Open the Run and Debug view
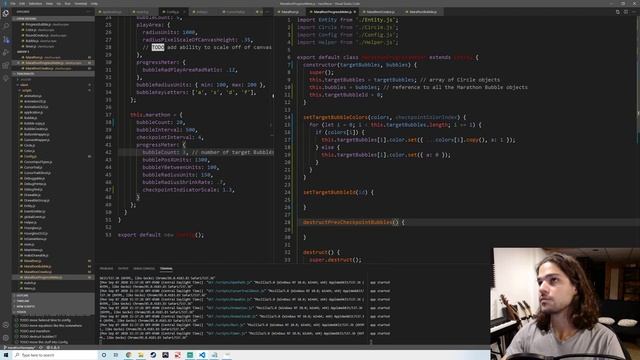Image resolution: width=640 pixels, height=360 pixels. [6, 52]
